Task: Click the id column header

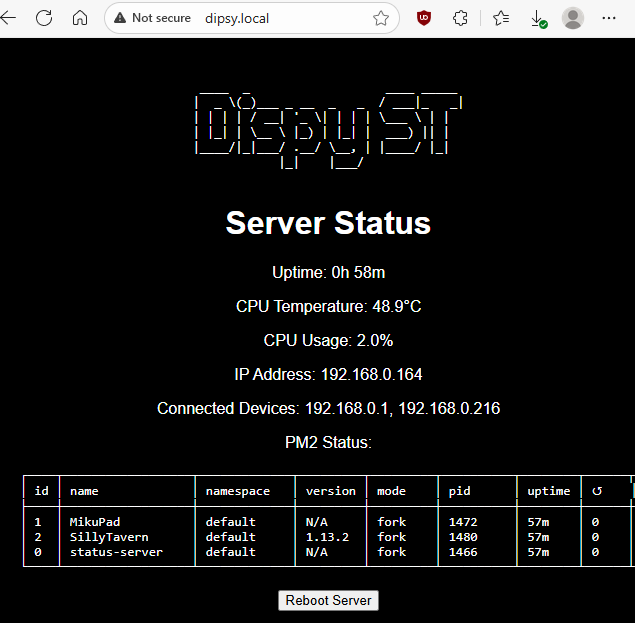Action: click(x=41, y=491)
